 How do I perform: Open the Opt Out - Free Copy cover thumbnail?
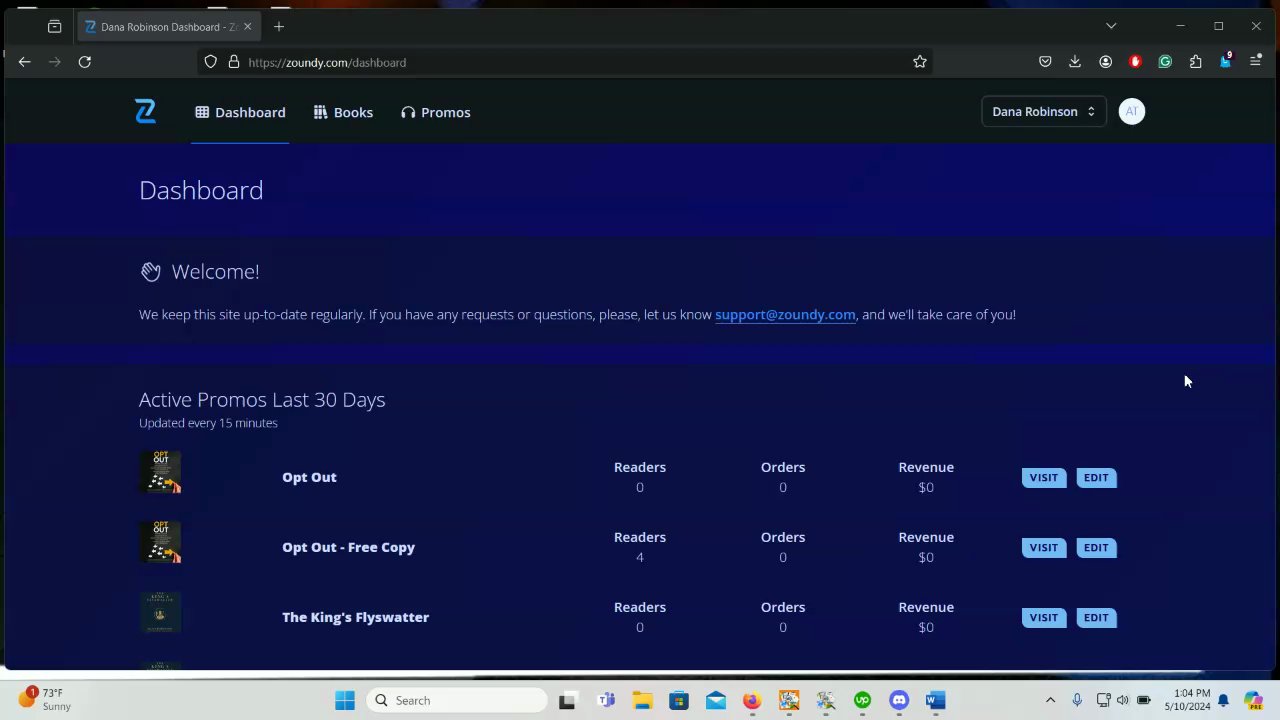[x=160, y=542]
